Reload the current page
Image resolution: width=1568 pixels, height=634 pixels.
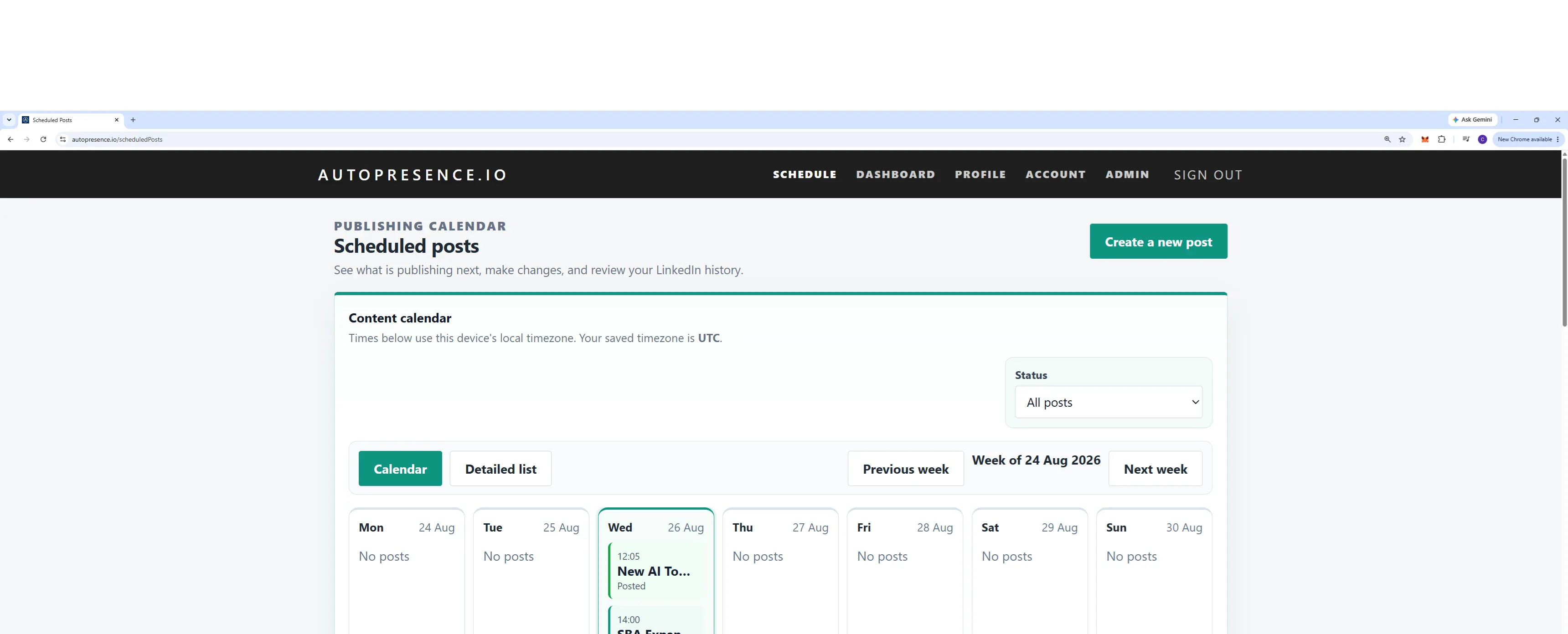43,139
